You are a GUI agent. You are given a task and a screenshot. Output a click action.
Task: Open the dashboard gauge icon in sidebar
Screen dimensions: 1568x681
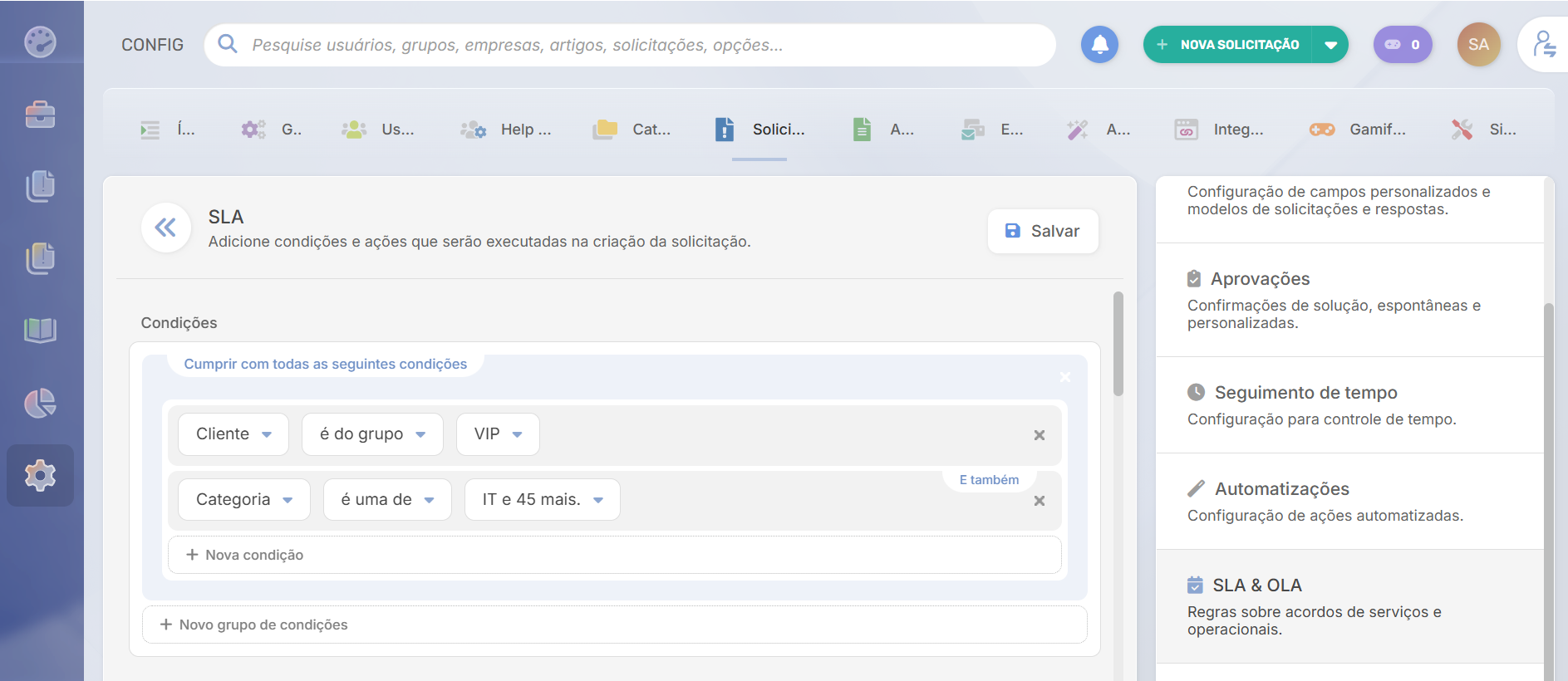click(x=40, y=42)
